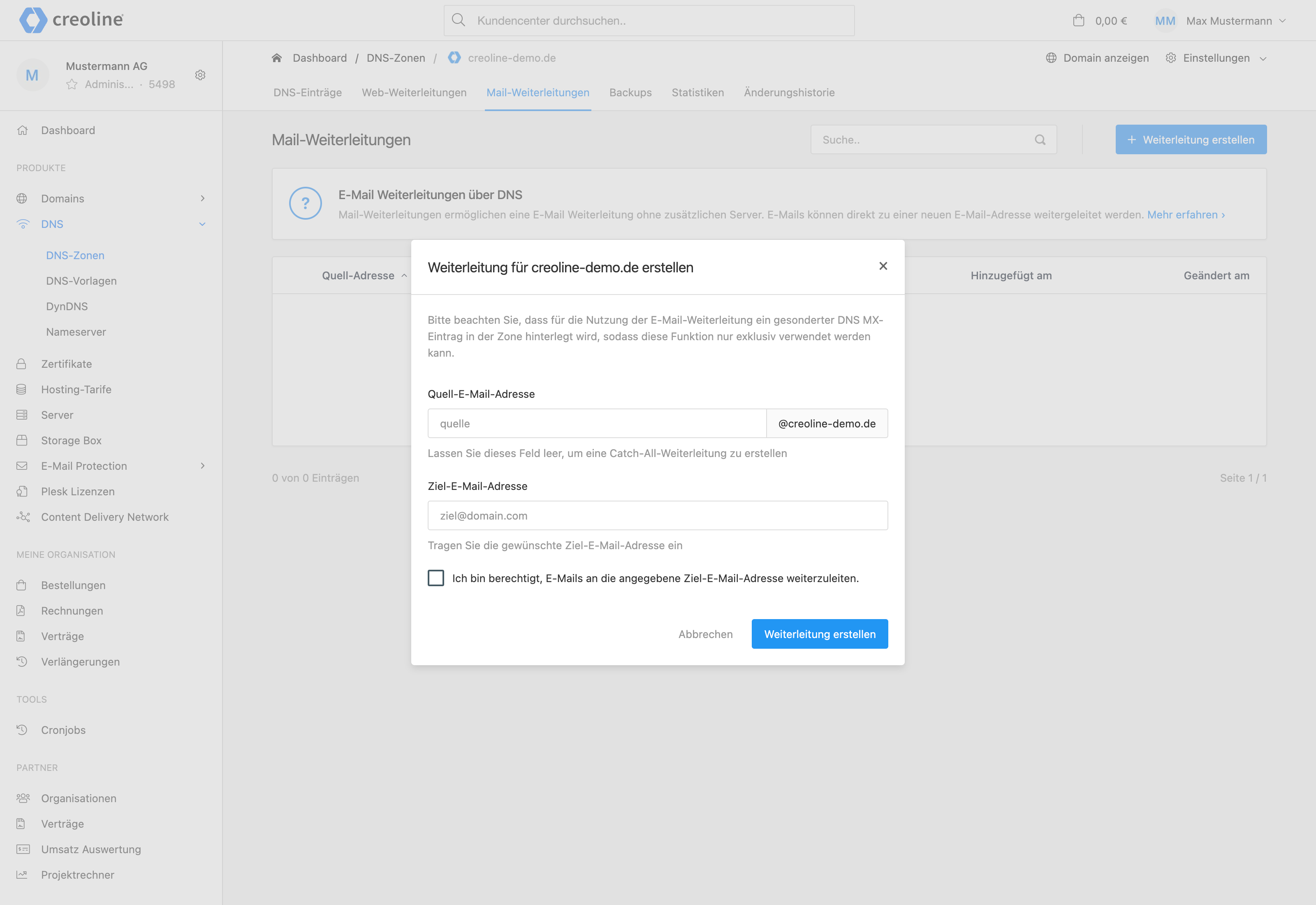Click the Domains globe icon in sidebar
This screenshot has width=1316, height=905.
(x=22, y=198)
